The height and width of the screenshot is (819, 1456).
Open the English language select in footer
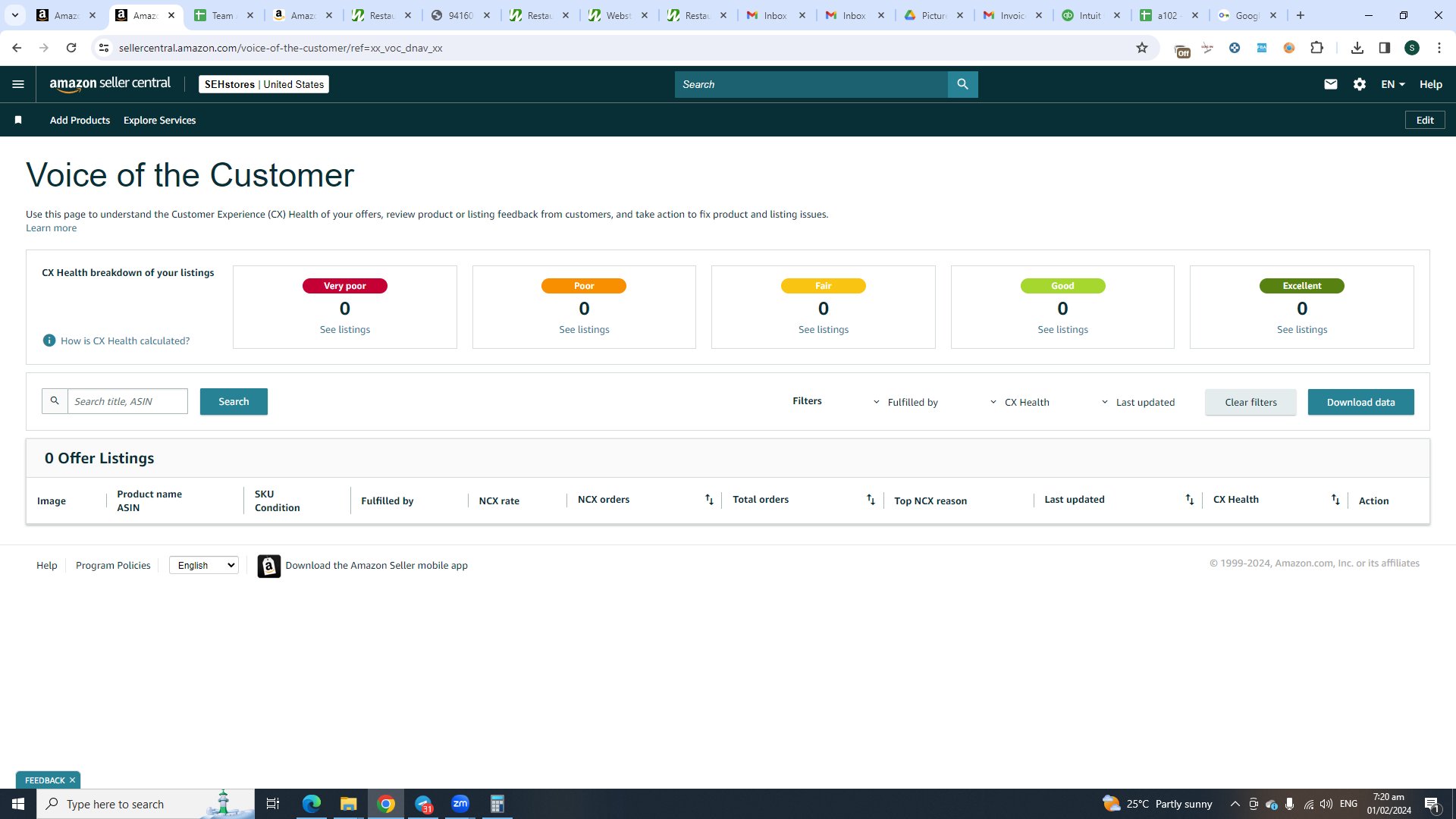204,565
